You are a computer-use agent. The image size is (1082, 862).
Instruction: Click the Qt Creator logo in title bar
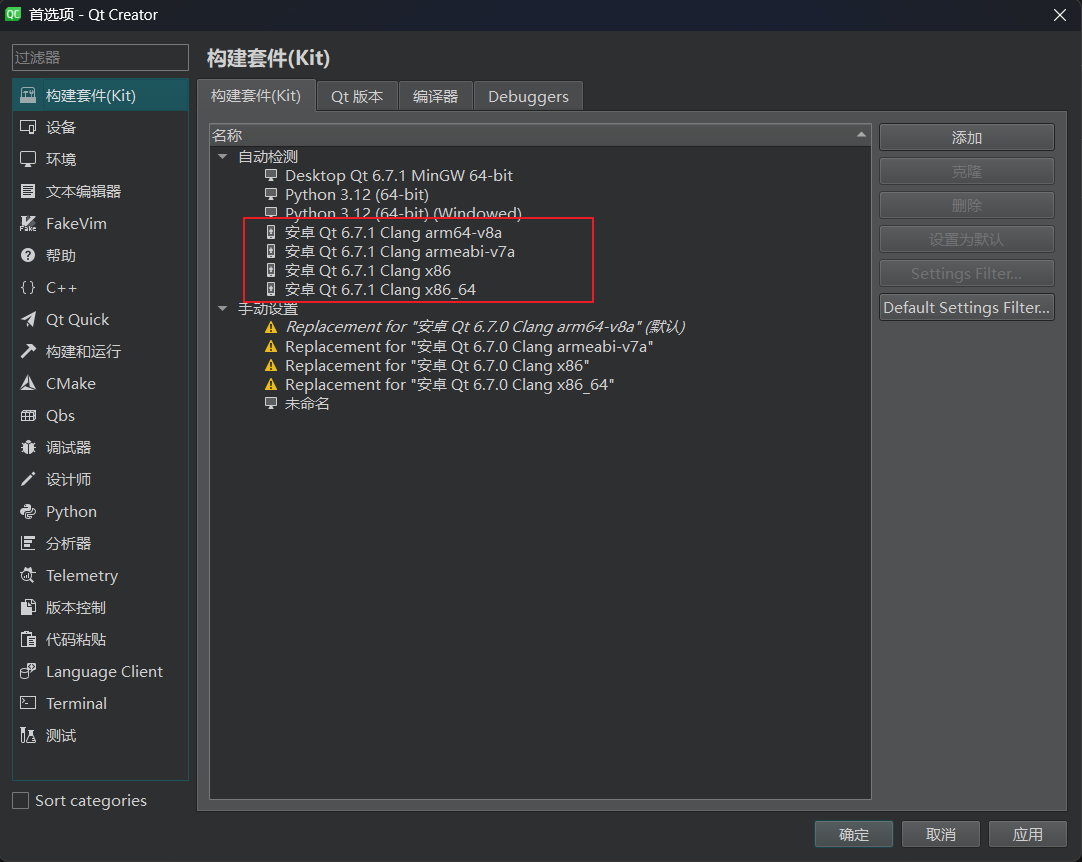point(13,14)
